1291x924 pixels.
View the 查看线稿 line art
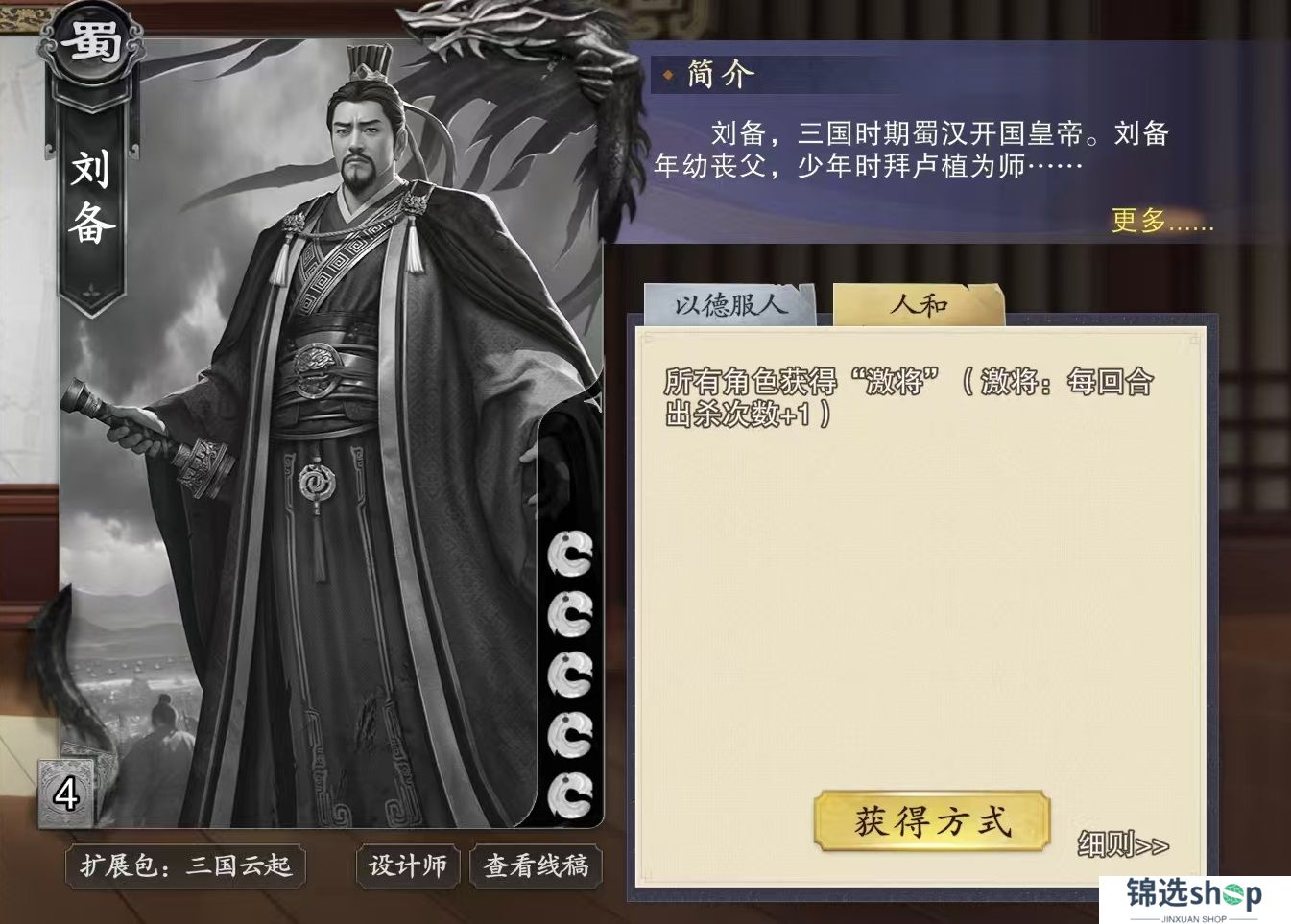pos(536,866)
